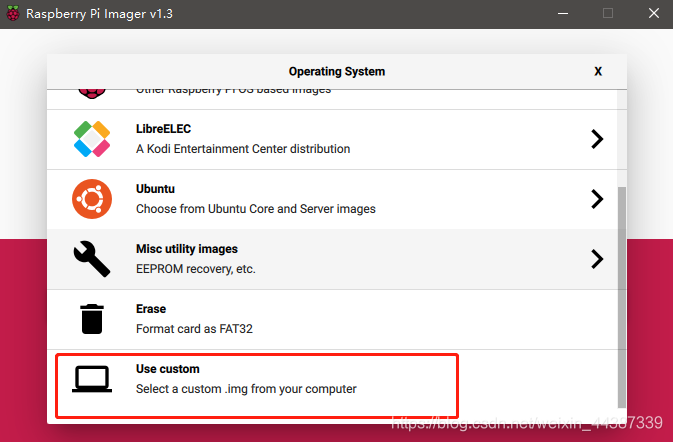Open Misc utility images entry title

pyautogui.click(x=187, y=249)
